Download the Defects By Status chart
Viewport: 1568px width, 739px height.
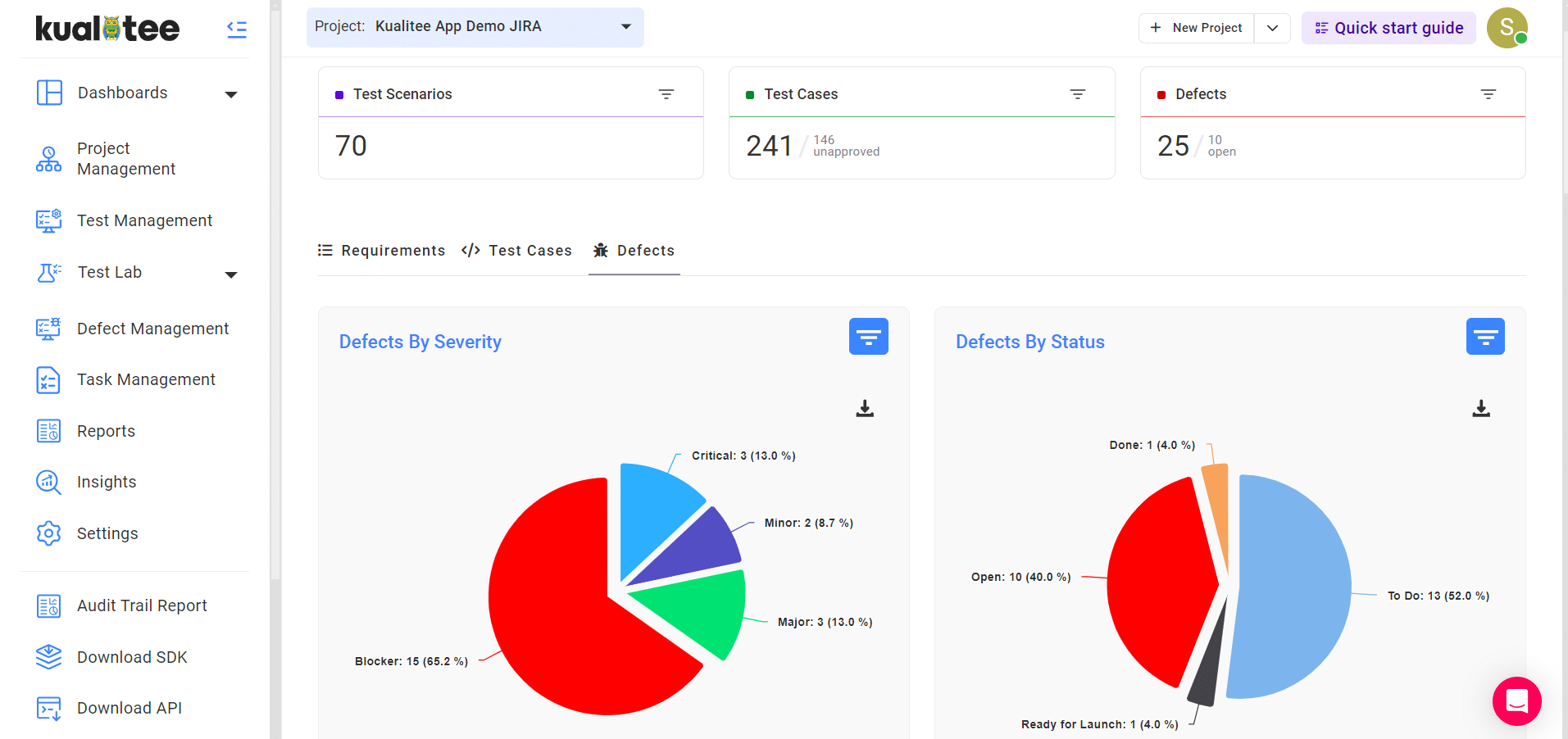[1480, 408]
